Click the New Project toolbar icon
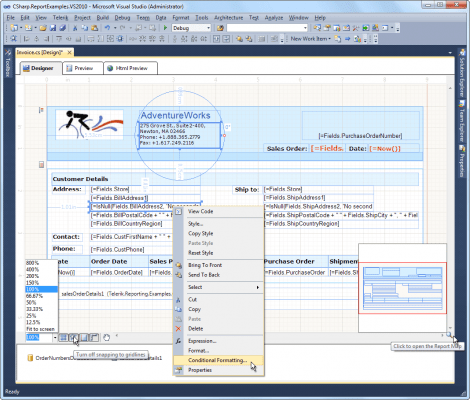The width and height of the screenshot is (470, 400). pyautogui.click(x=14, y=28)
